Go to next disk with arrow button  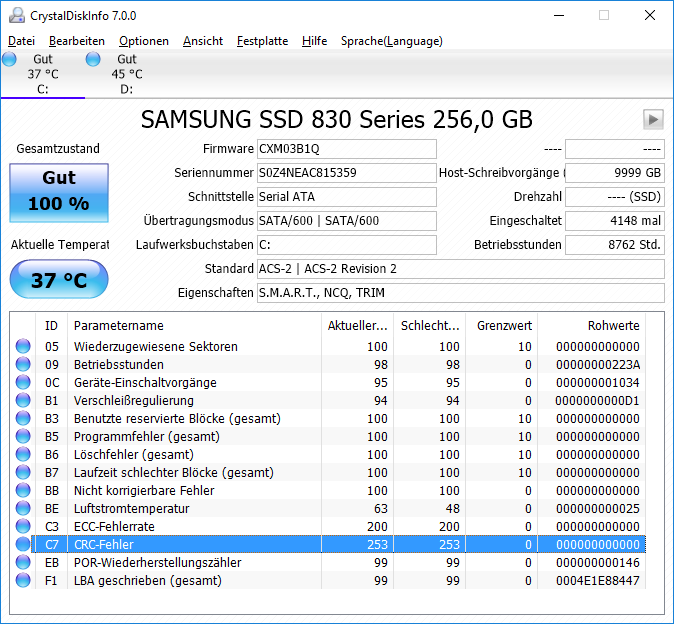[x=653, y=119]
